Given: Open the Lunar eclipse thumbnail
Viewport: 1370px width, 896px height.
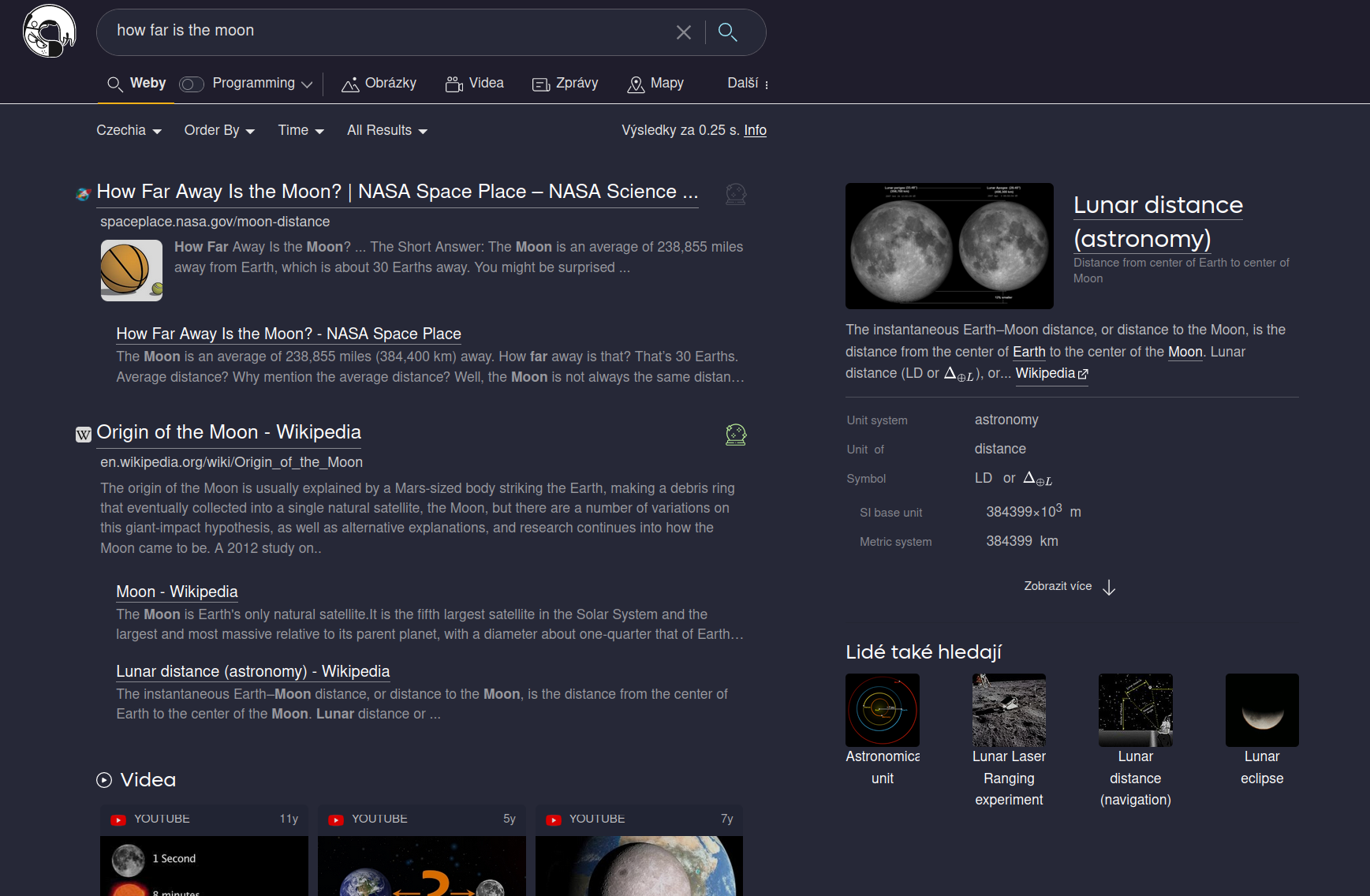Looking at the screenshot, I should [1261, 710].
